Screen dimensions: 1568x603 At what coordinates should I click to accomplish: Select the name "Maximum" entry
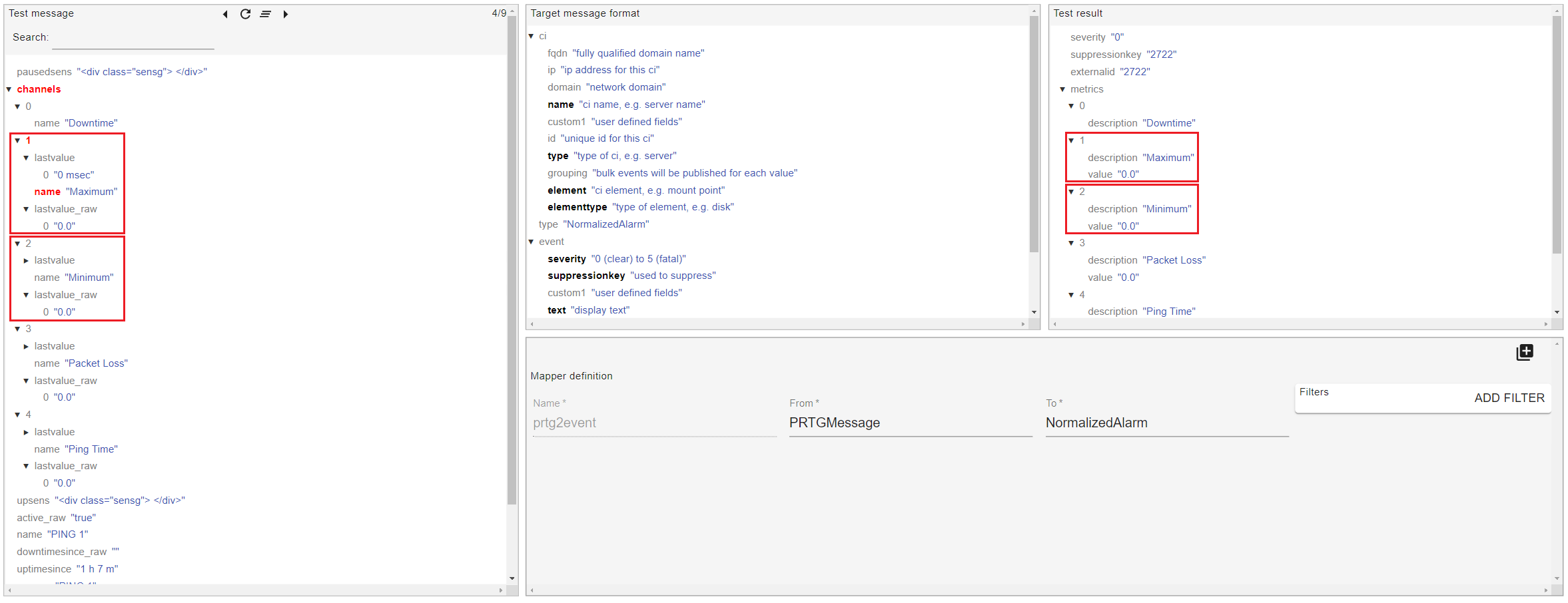coord(75,192)
